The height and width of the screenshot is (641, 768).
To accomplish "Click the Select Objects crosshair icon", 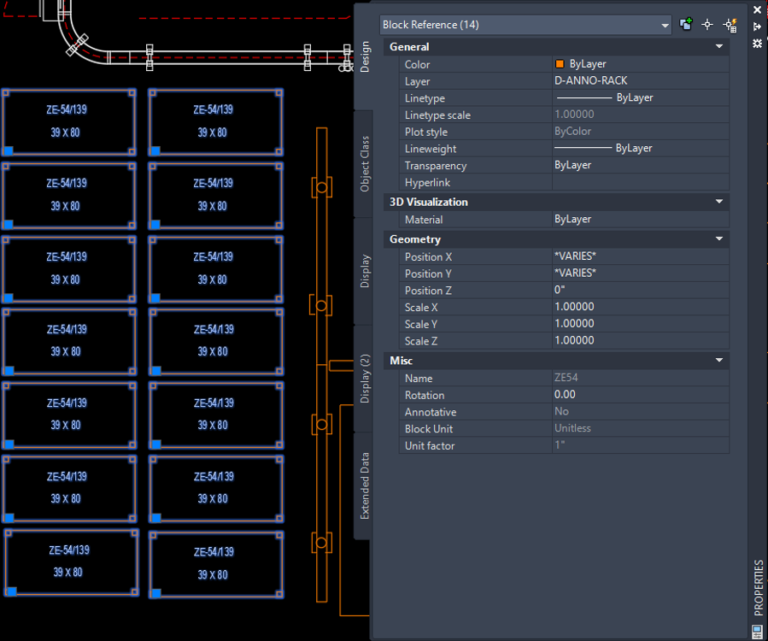I will (708, 25).
